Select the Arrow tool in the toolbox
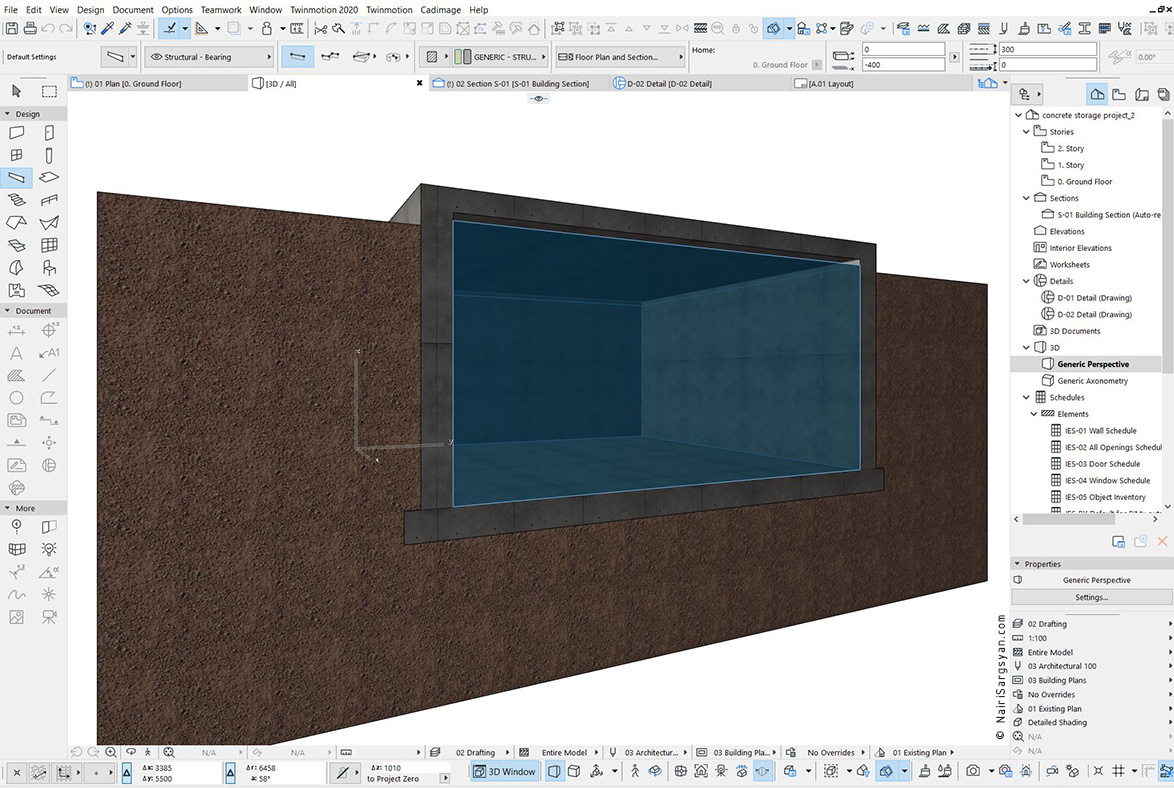1174x788 pixels. pos(16,91)
